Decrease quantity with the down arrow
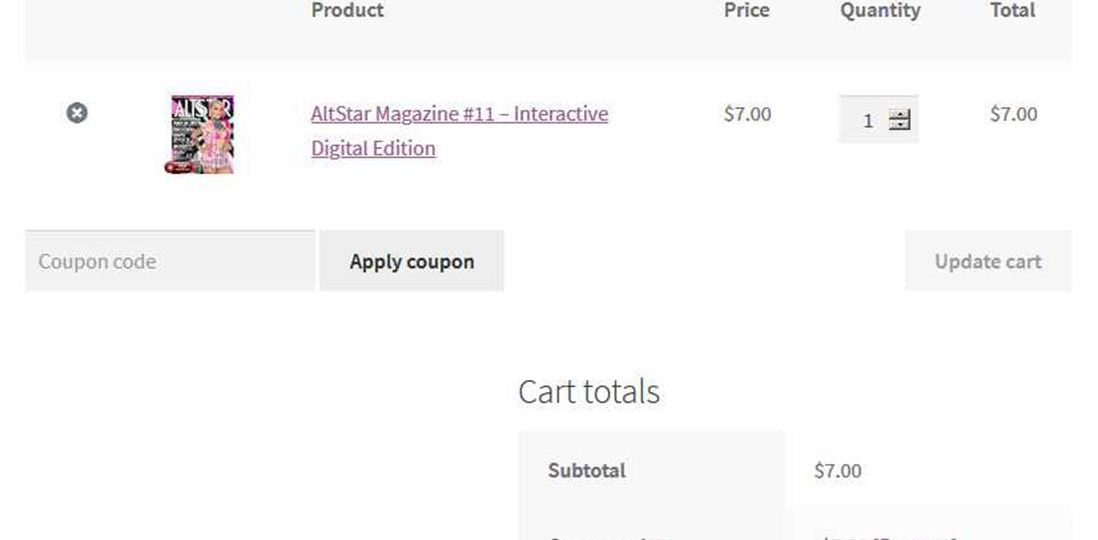Viewport: 1098px width, 540px height. pos(900,126)
